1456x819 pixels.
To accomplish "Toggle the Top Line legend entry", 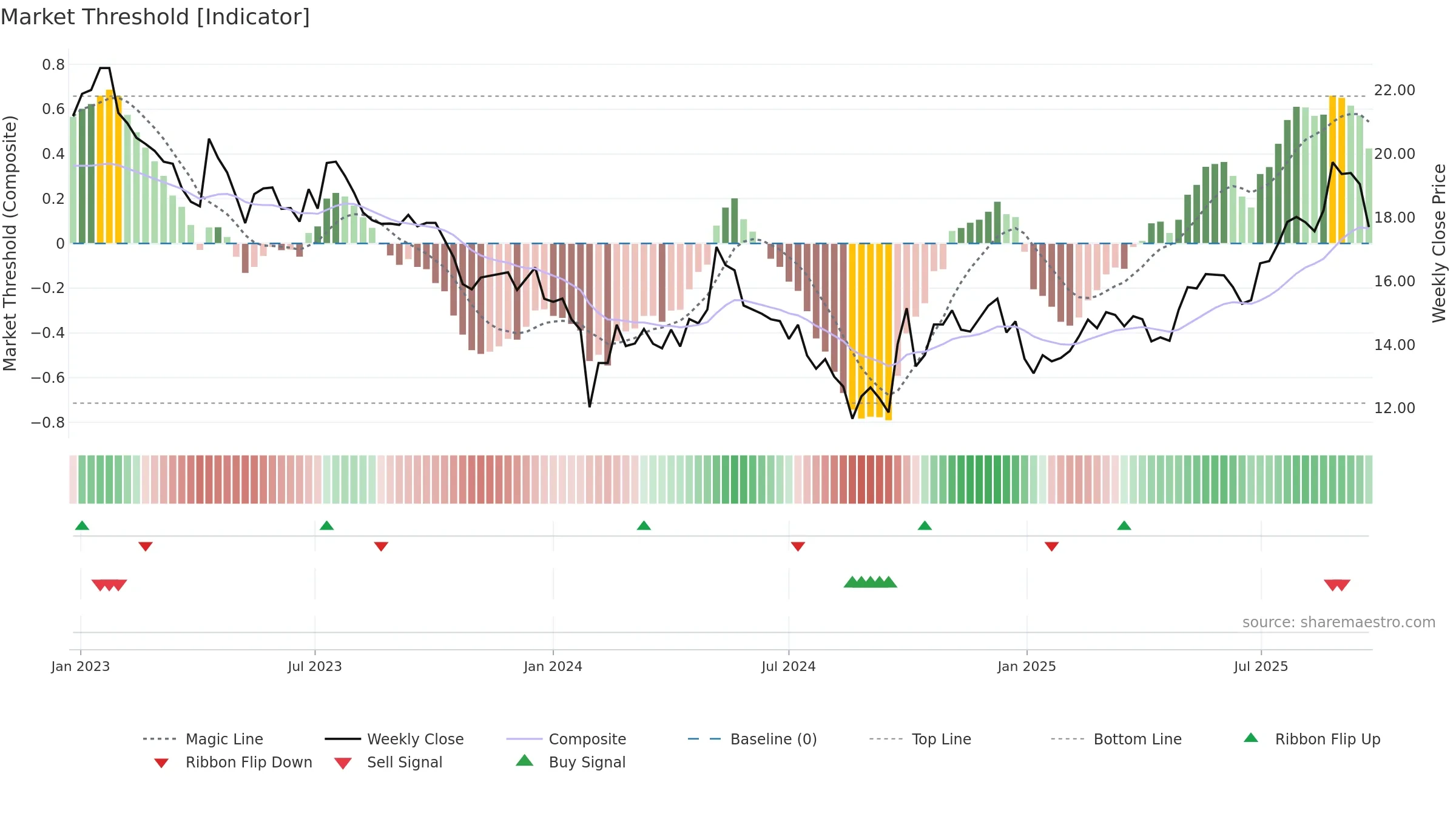I will point(920,739).
